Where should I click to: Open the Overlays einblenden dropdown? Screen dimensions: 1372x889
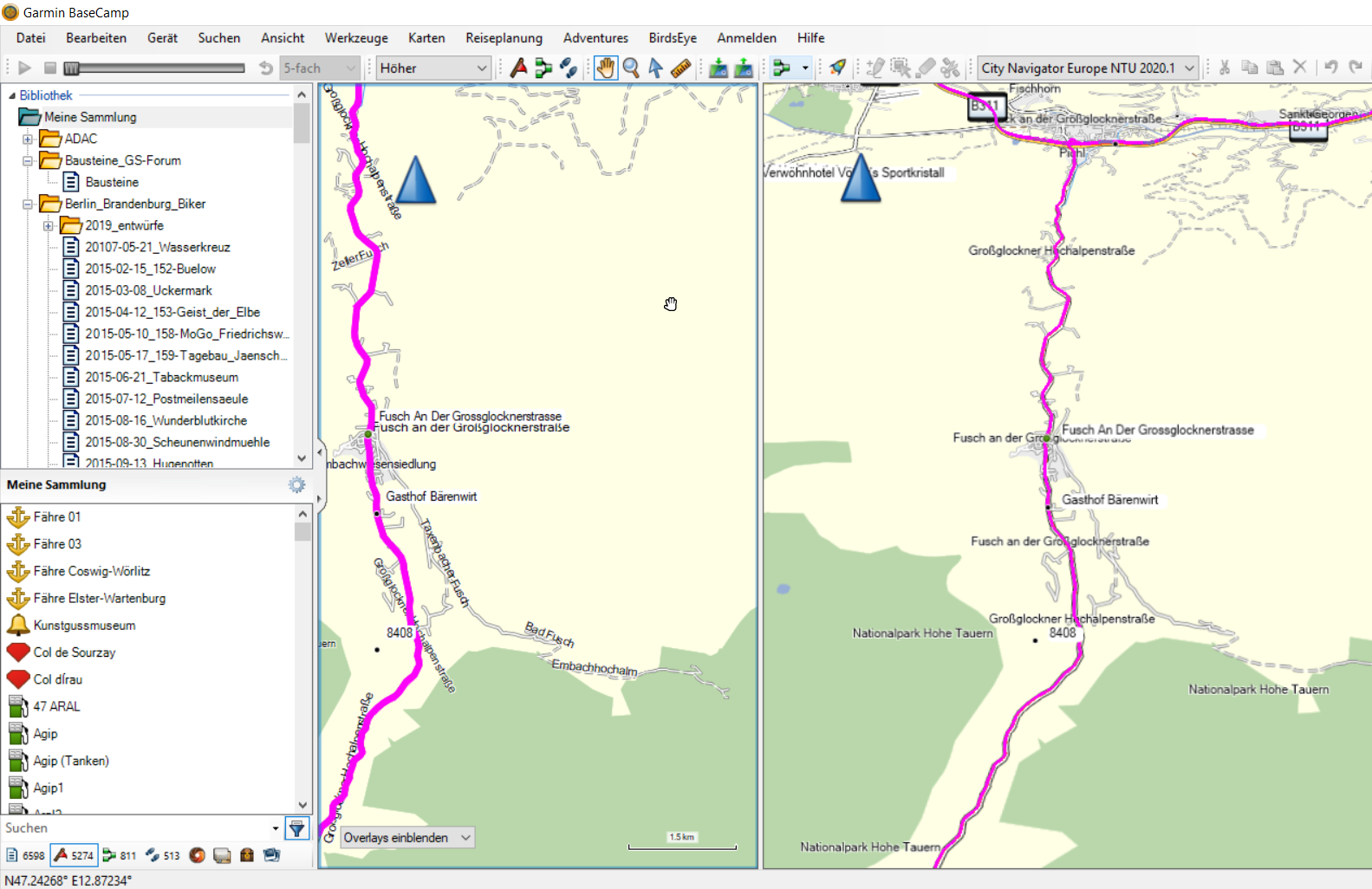tap(406, 838)
